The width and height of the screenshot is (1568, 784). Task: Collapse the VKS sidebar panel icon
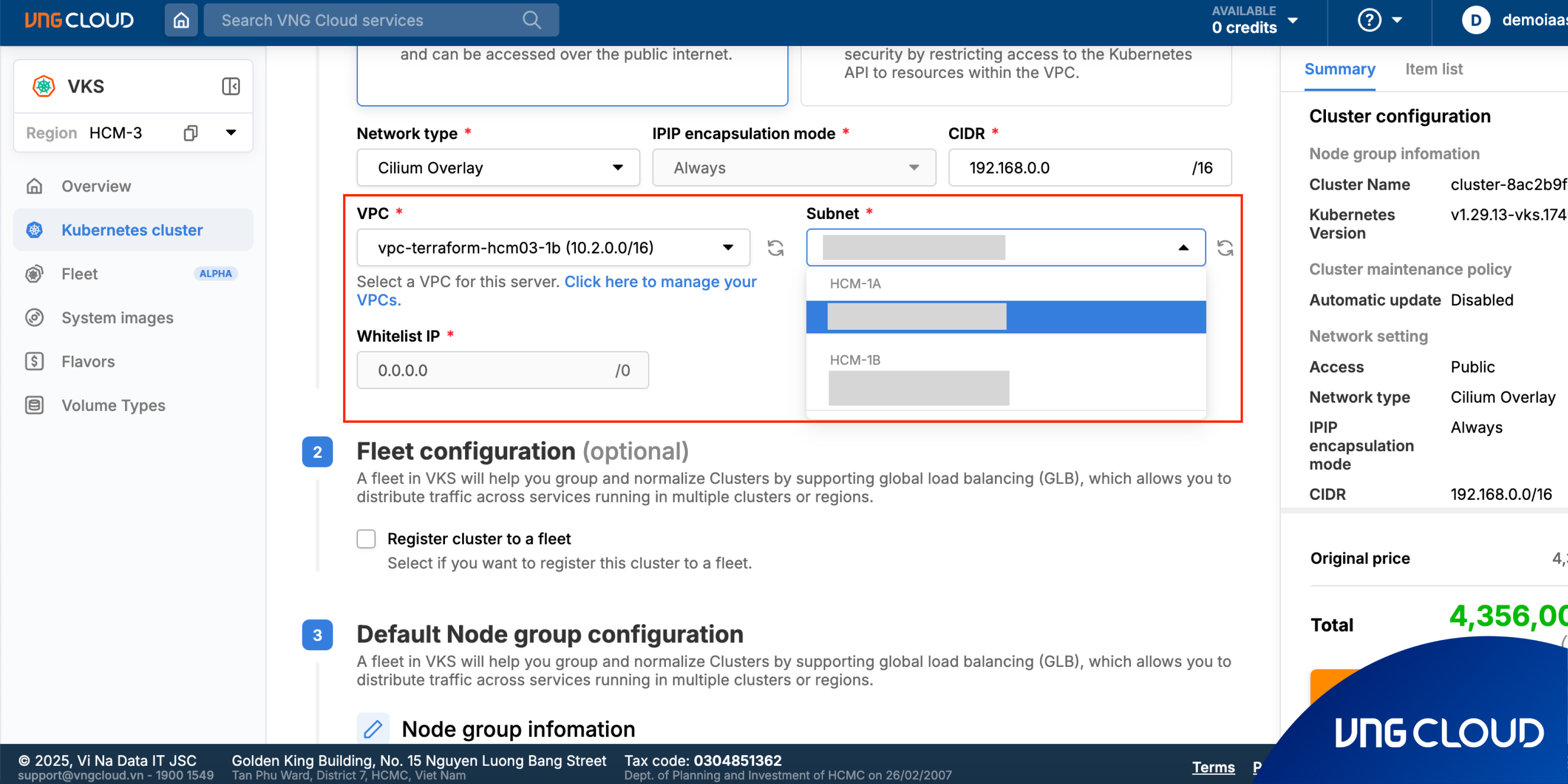tap(231, 86)
